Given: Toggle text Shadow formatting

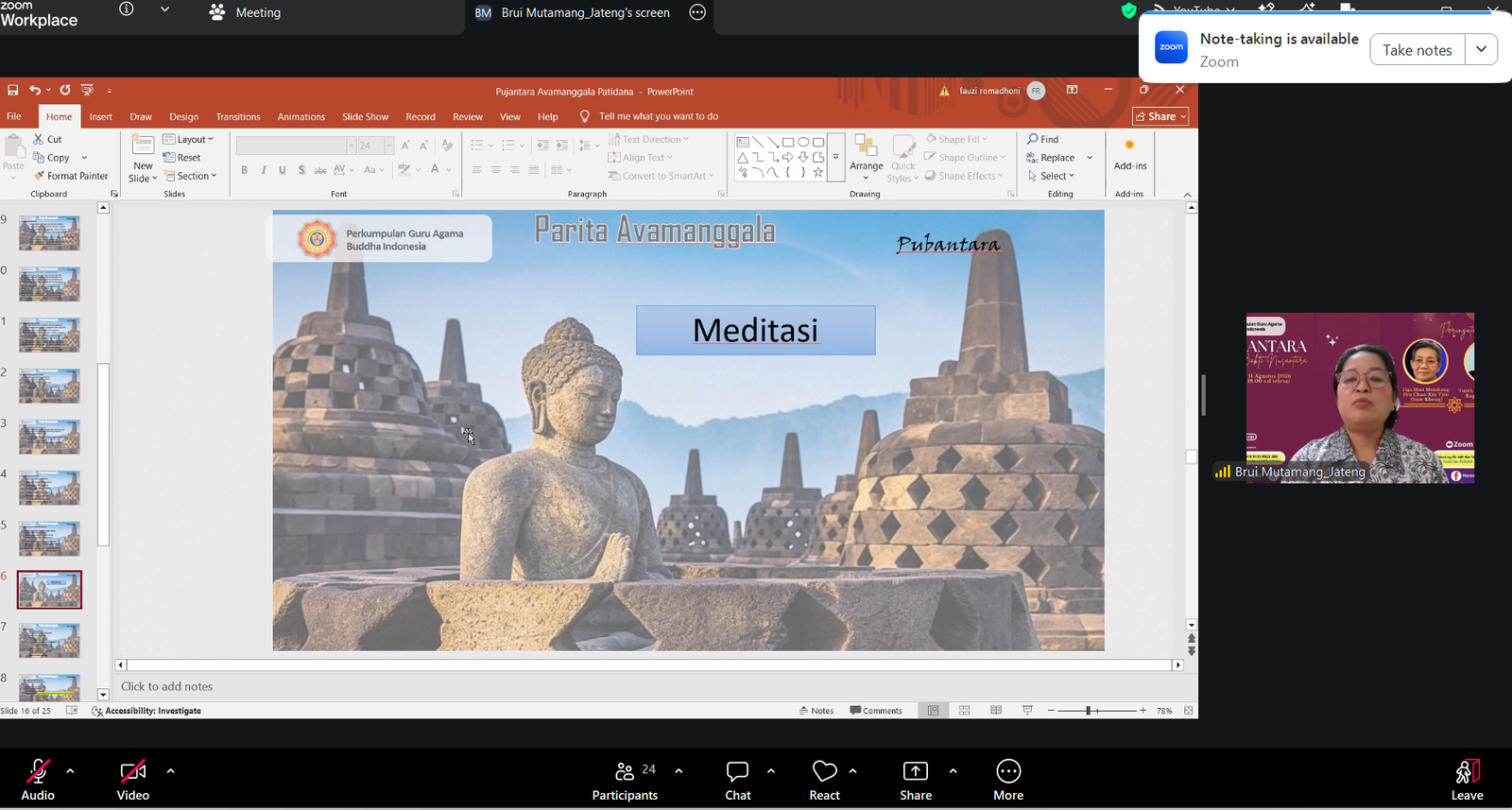Looking at the screenshot, I should tap(301, 170).
